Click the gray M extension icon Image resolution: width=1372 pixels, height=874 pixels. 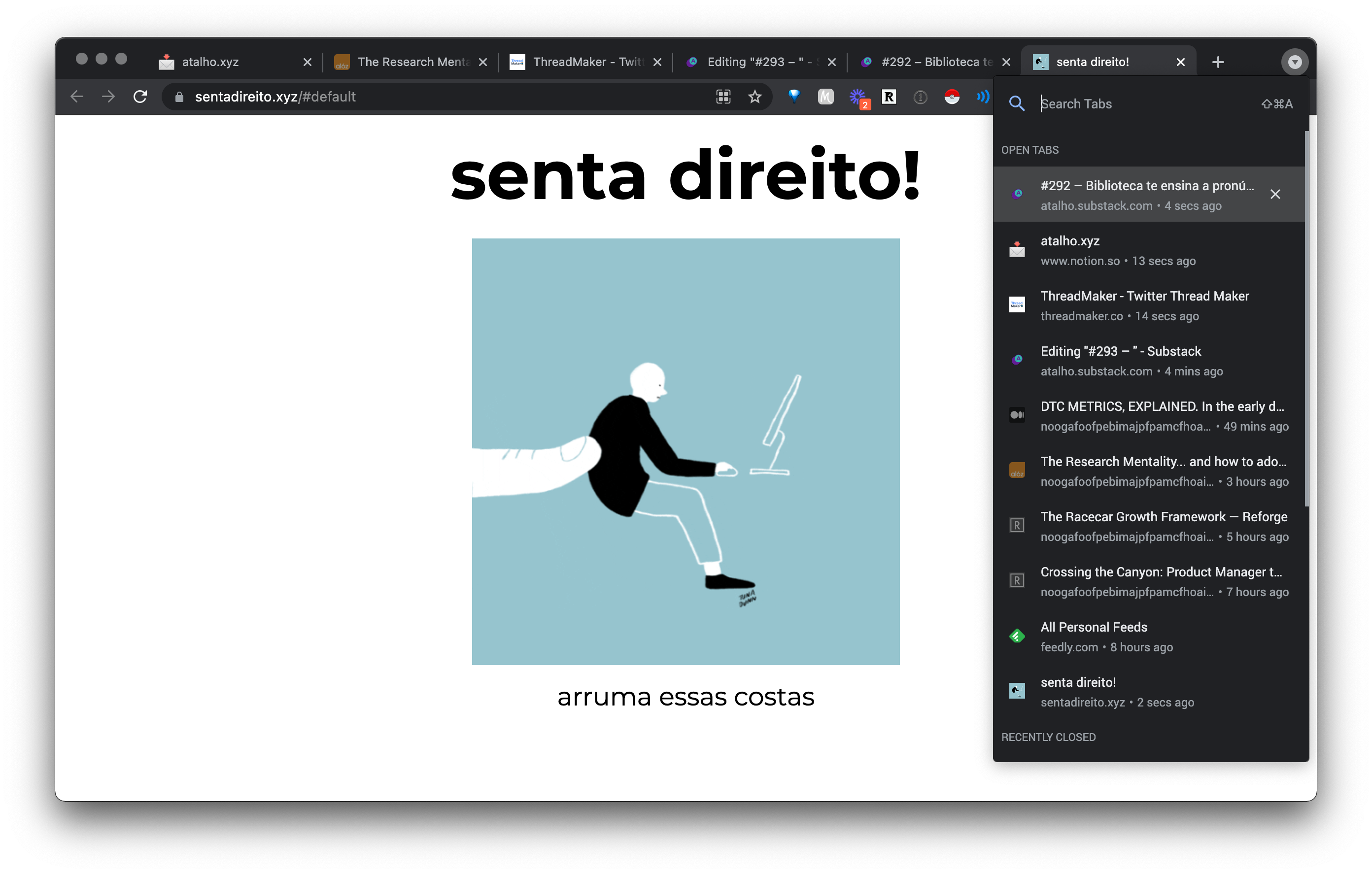coord(825,97)
